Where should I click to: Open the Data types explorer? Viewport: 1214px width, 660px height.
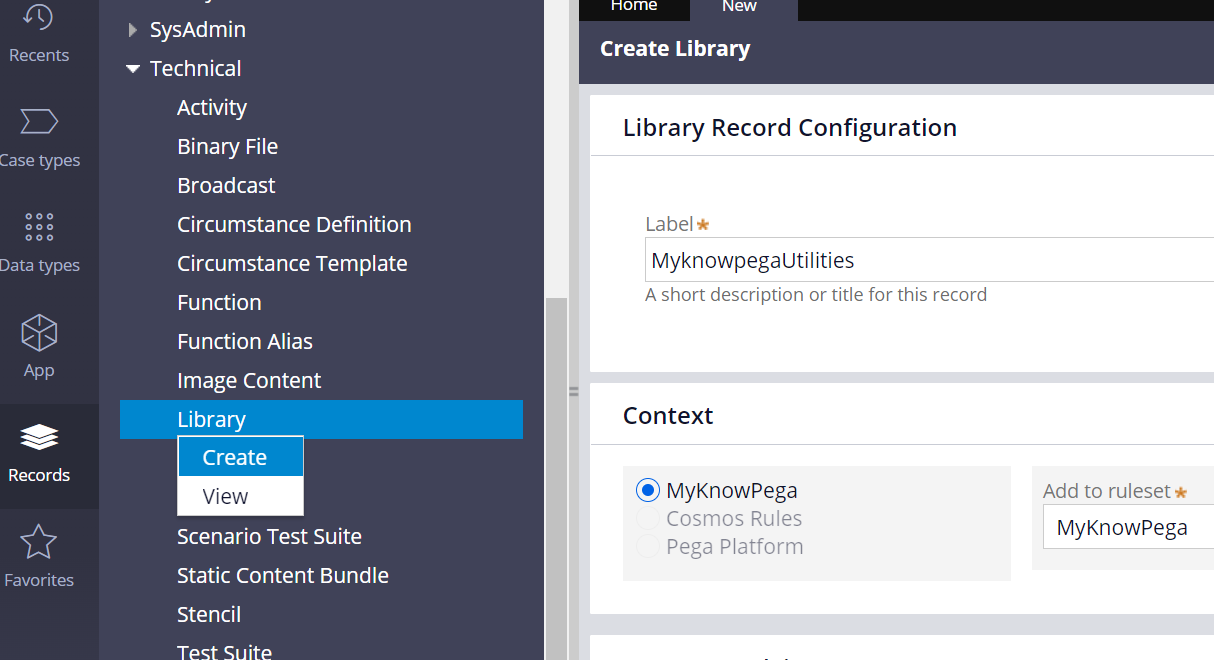pyautogui.click(x=38, y=245)
